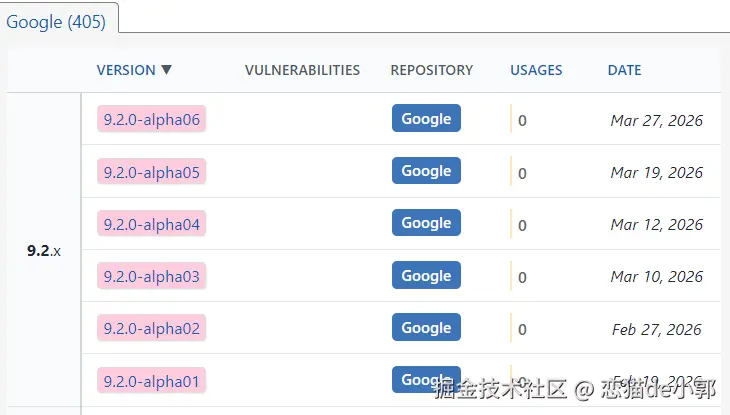This screenshot has height=415, width=730.
Task: Click the Mar 27, 2026 date cell
Action: pos(656,120)
